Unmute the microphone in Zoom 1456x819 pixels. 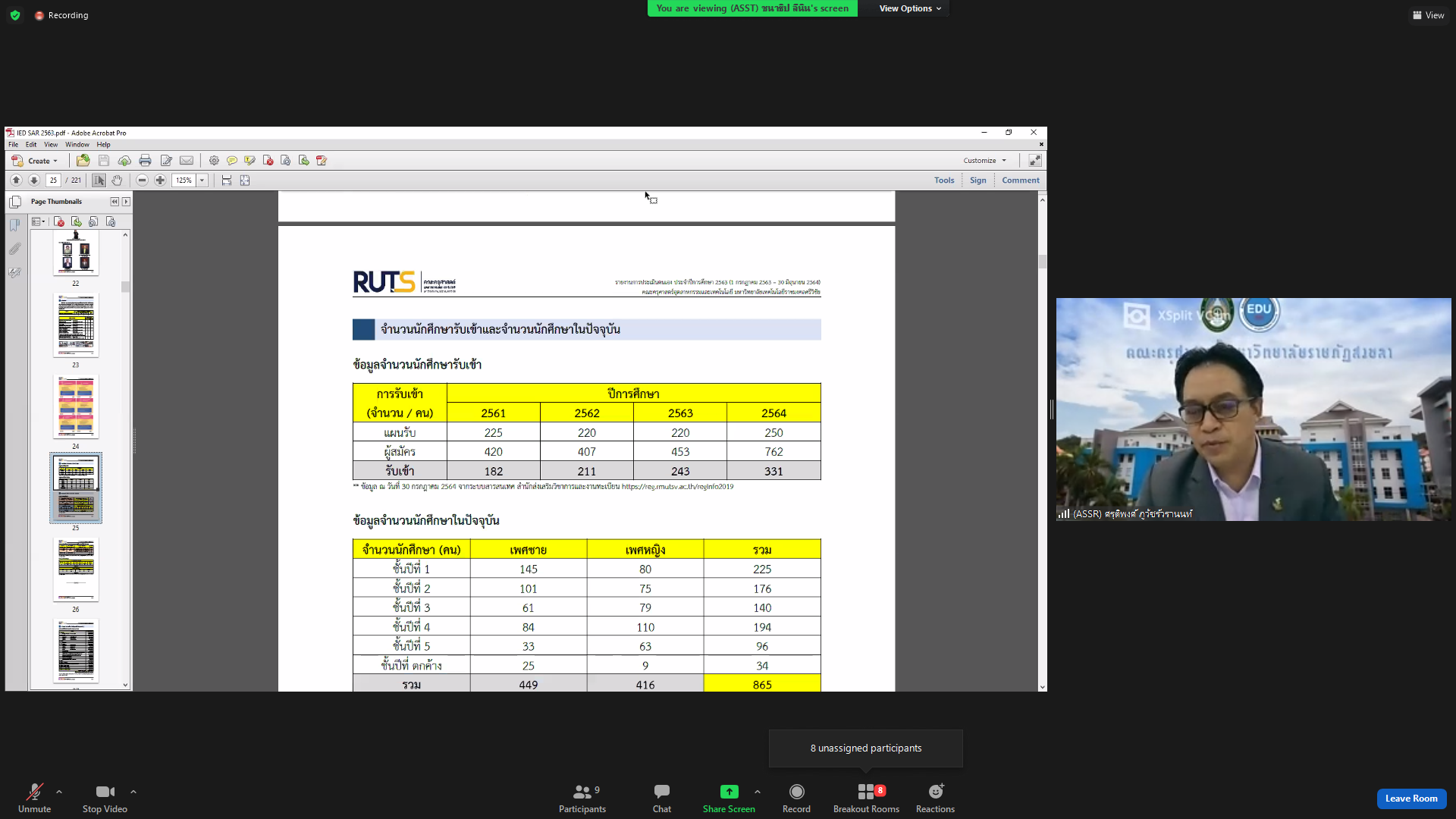pos(35,799)
